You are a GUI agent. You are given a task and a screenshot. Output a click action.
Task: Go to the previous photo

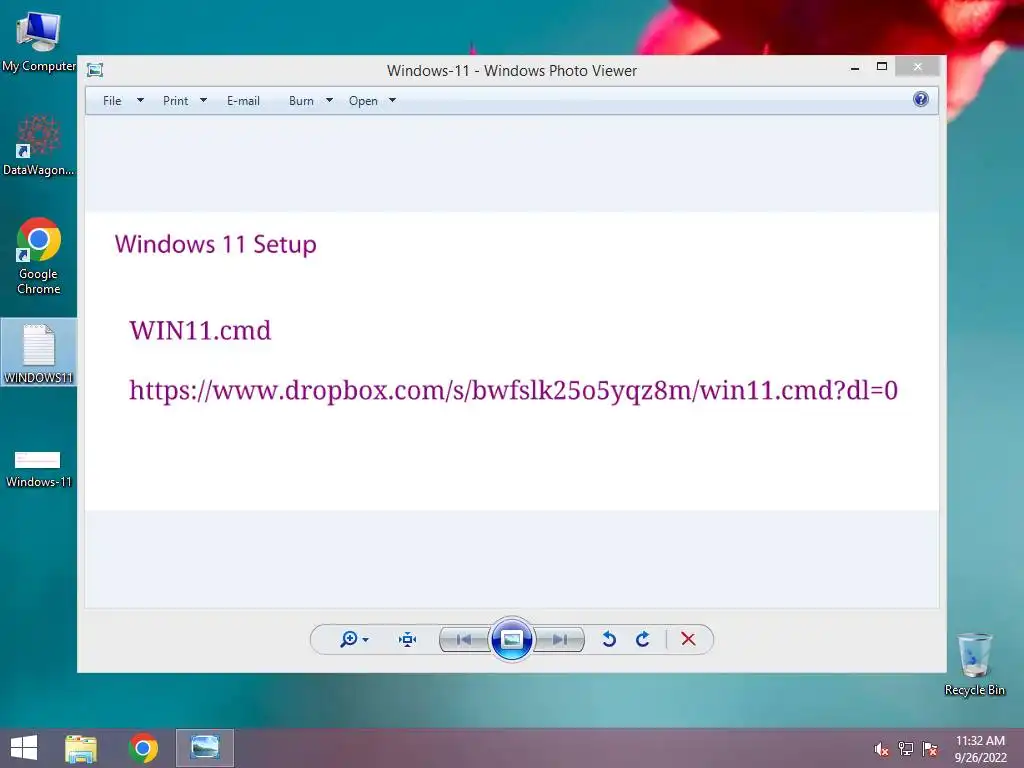464,639
